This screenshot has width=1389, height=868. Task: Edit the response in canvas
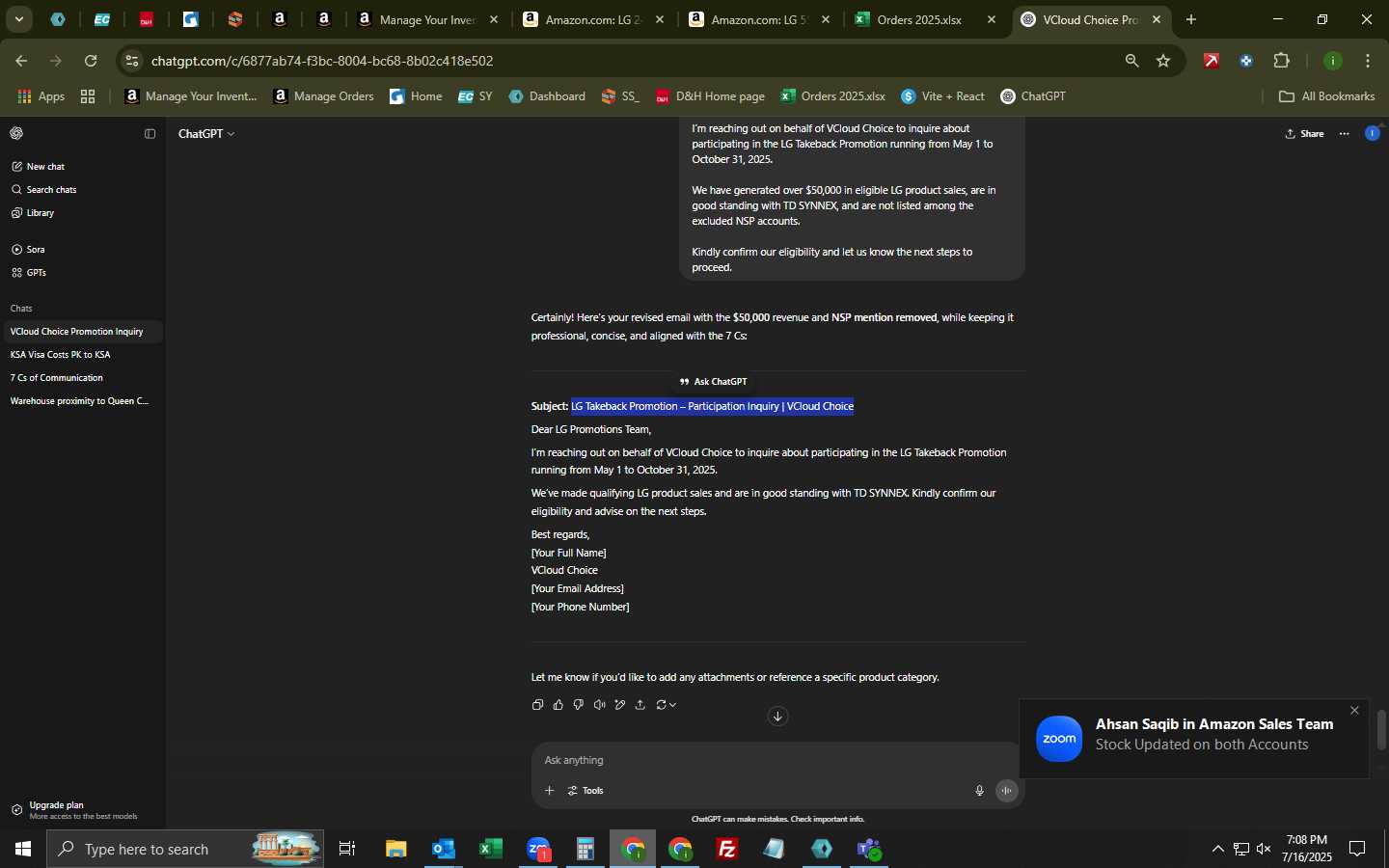pyautogui.click(x=619, y=705)
